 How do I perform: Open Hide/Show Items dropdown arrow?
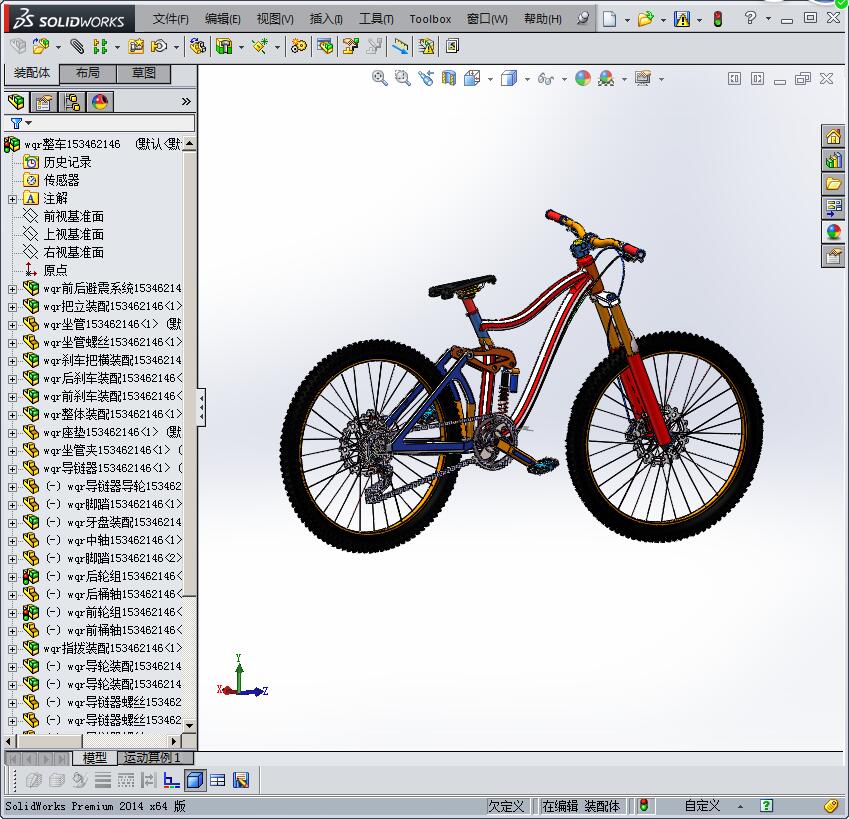coord(564,80)
